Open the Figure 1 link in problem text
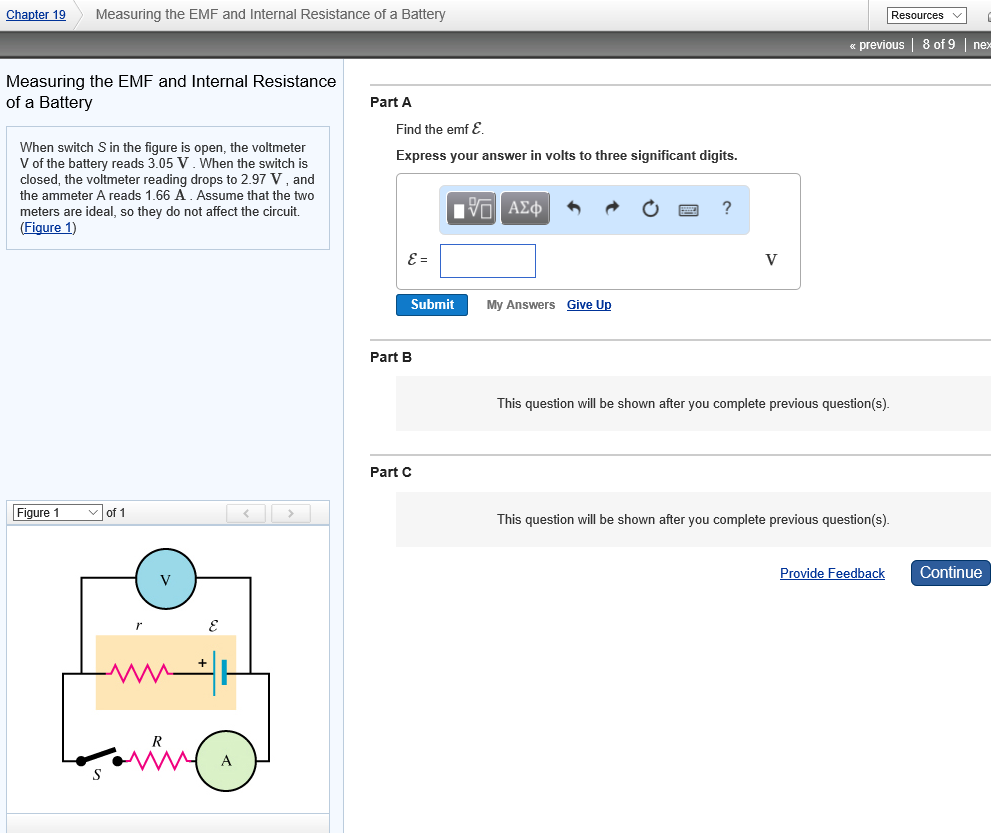991x833 pixels. (x=47, y=227)
